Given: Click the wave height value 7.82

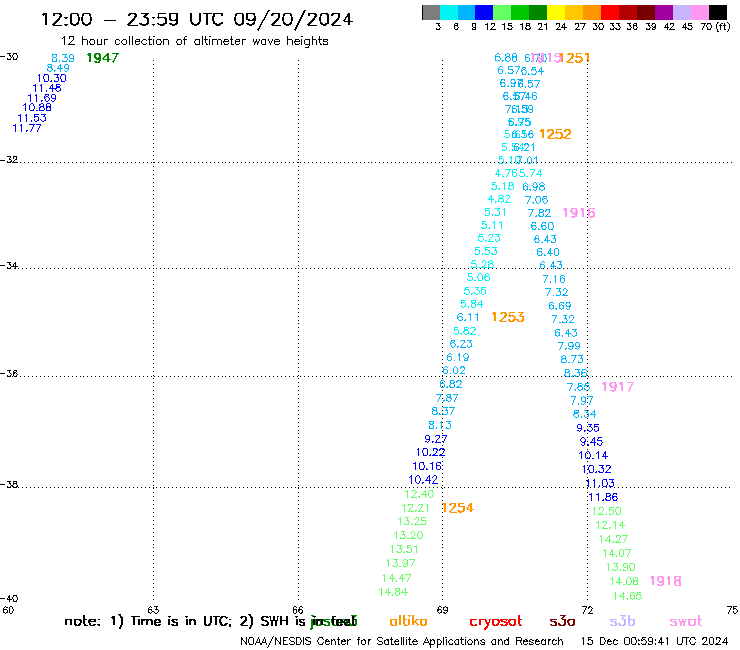Looking at the screenshot, I should click(x=539, y=213).
